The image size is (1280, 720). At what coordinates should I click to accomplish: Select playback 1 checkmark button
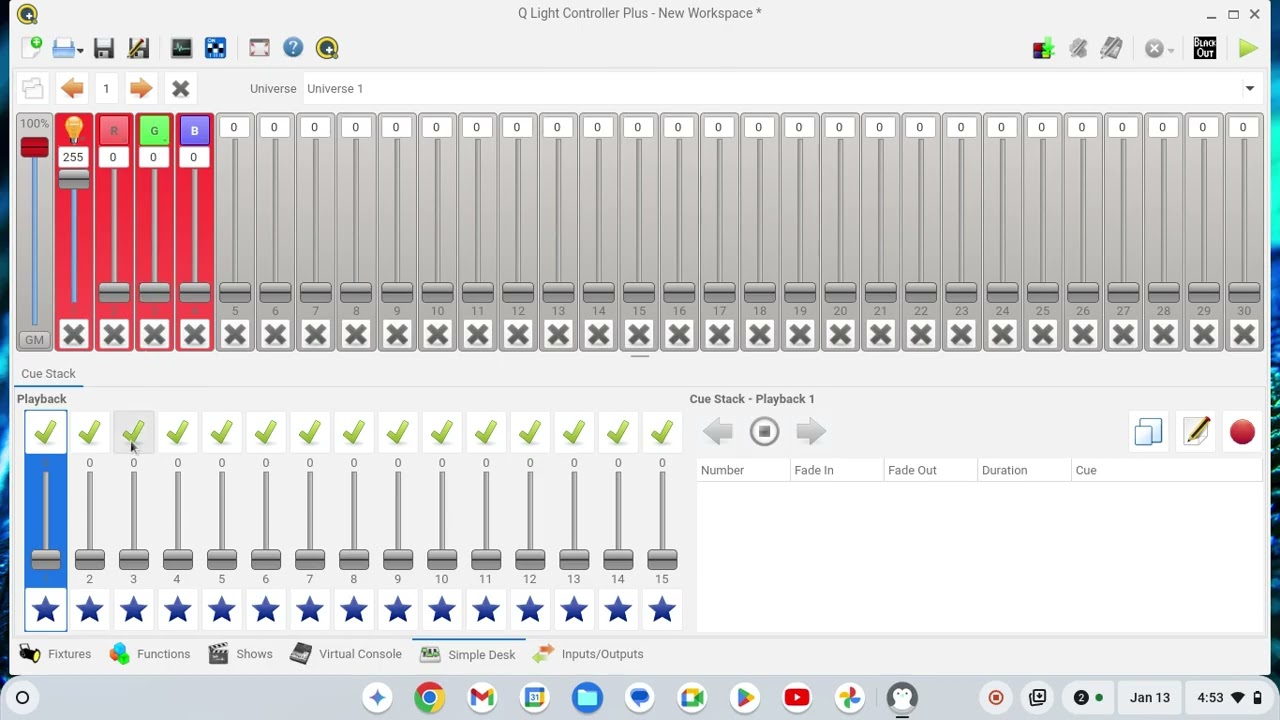pyautogui.click(x=45, y=432)
